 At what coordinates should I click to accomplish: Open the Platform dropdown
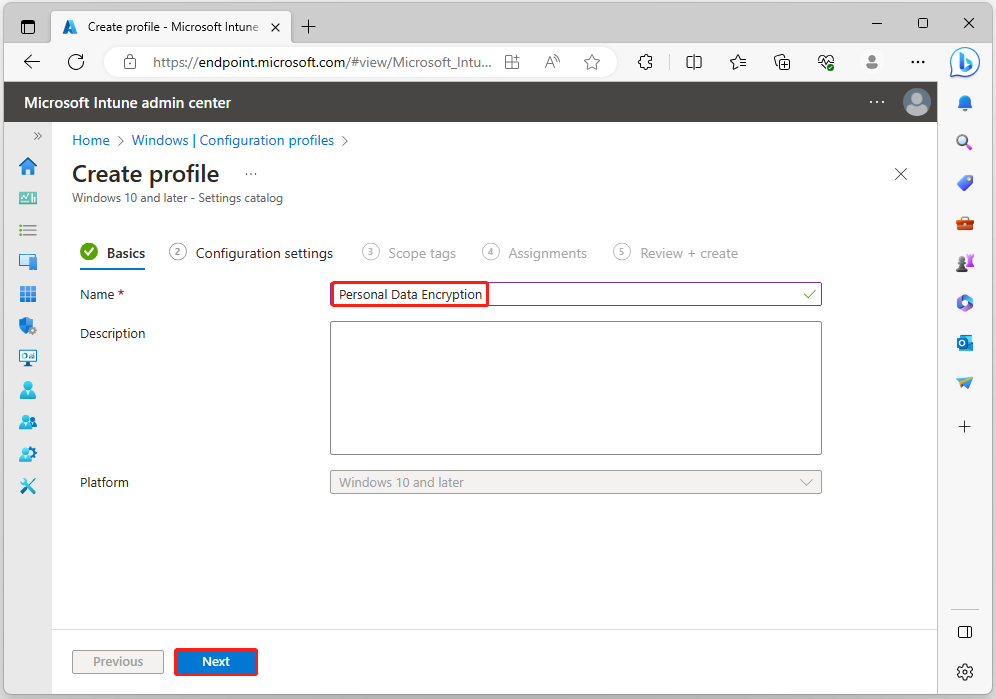575,482
